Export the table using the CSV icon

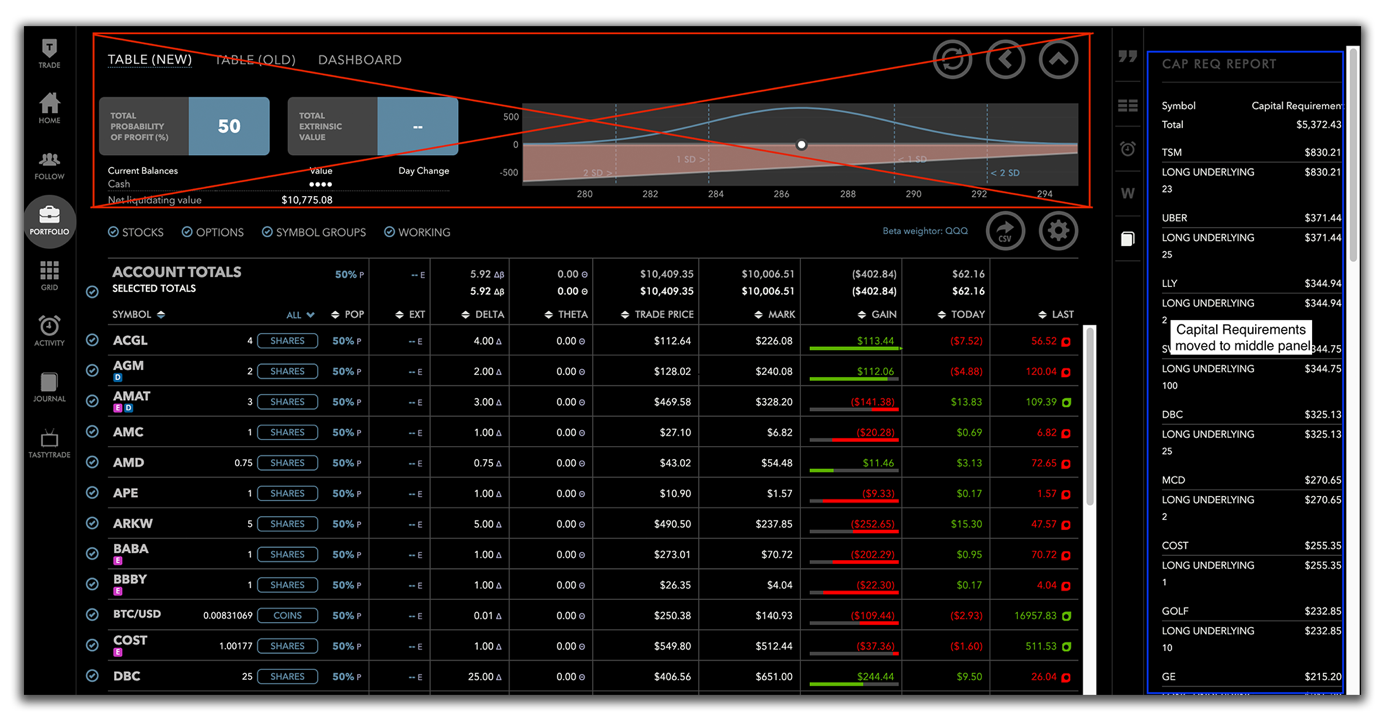(1005, 230)
